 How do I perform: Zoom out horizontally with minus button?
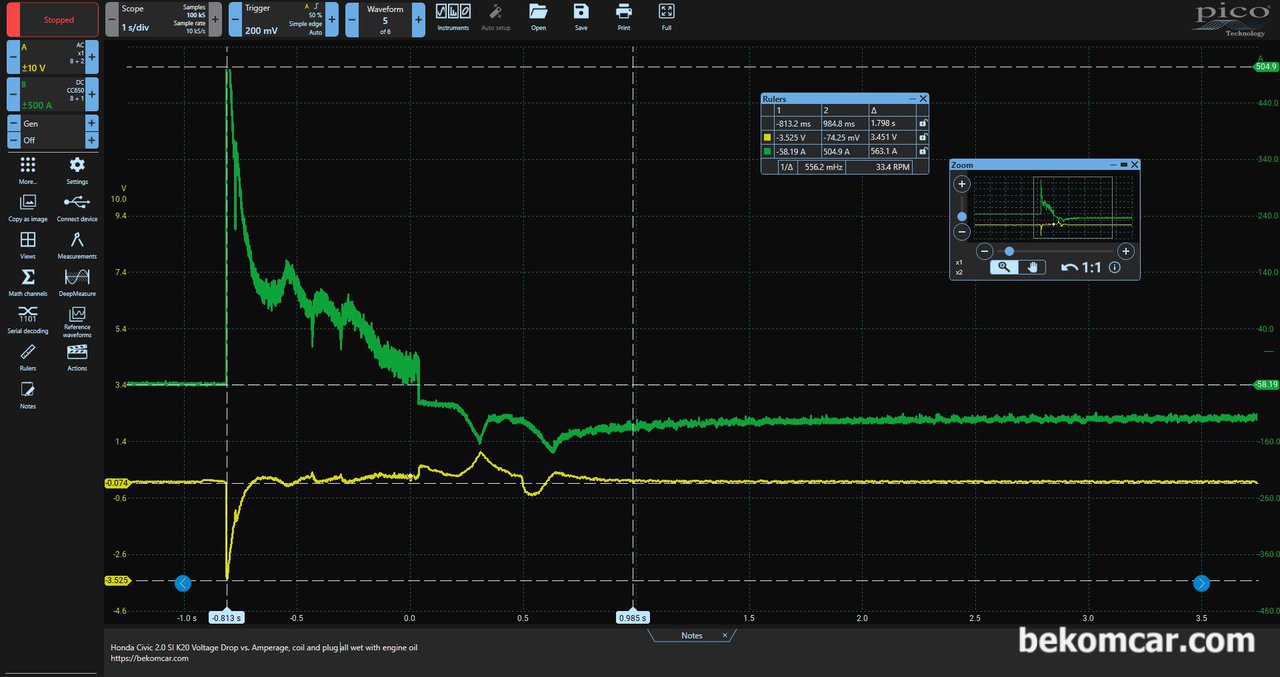click(x=985, y=251)
